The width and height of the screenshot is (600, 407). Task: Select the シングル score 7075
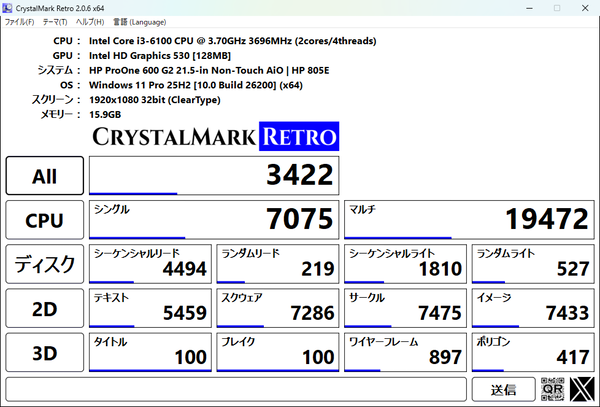point(300,219)
